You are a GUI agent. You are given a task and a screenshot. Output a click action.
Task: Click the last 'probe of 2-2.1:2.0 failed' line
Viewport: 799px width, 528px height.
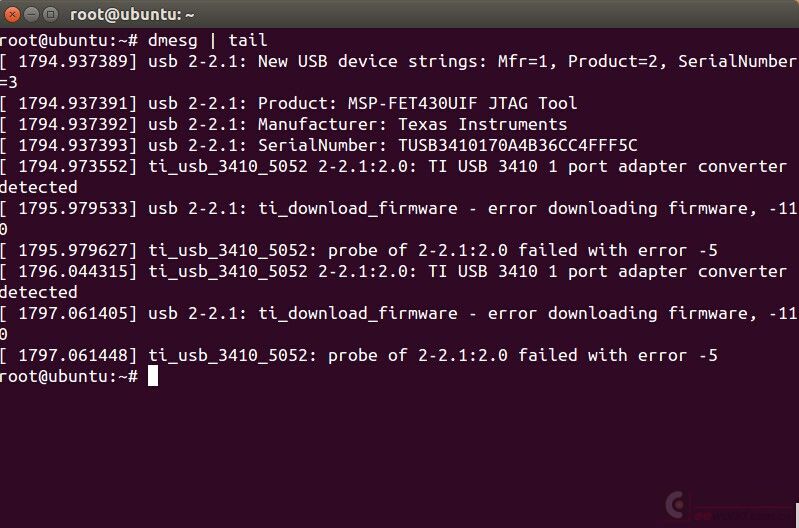(x=359, y=355)
